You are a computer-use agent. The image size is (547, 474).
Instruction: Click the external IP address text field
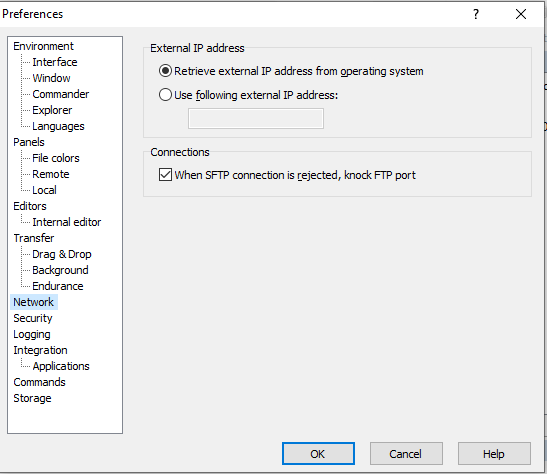(256, 119)
